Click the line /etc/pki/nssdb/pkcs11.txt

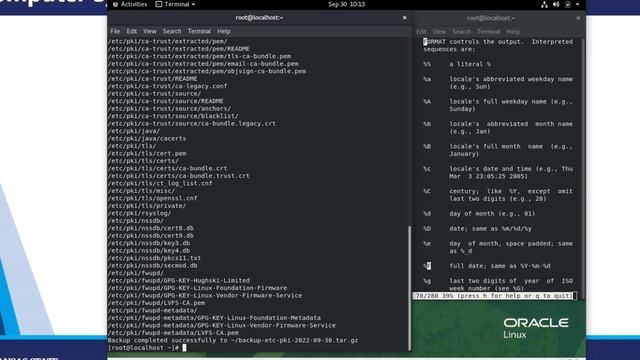point(154,258)
